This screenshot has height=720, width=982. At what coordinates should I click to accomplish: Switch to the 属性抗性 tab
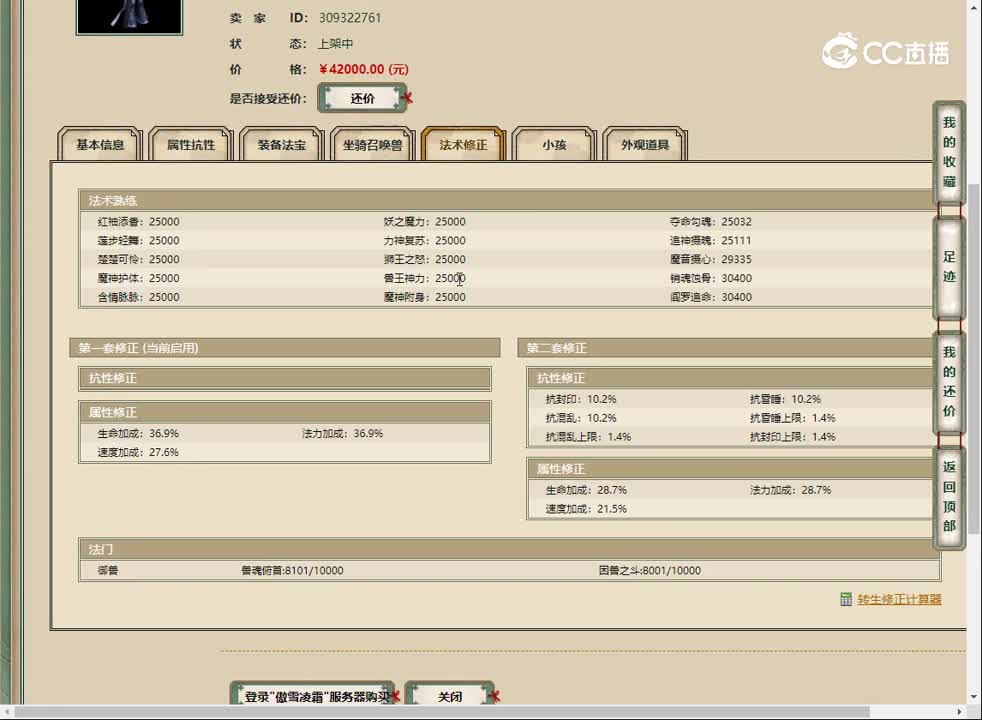[191, 145]
